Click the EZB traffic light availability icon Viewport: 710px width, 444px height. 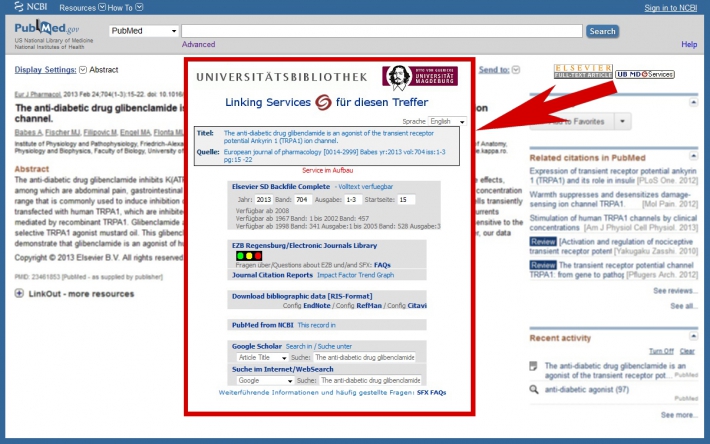coord(249,256)
